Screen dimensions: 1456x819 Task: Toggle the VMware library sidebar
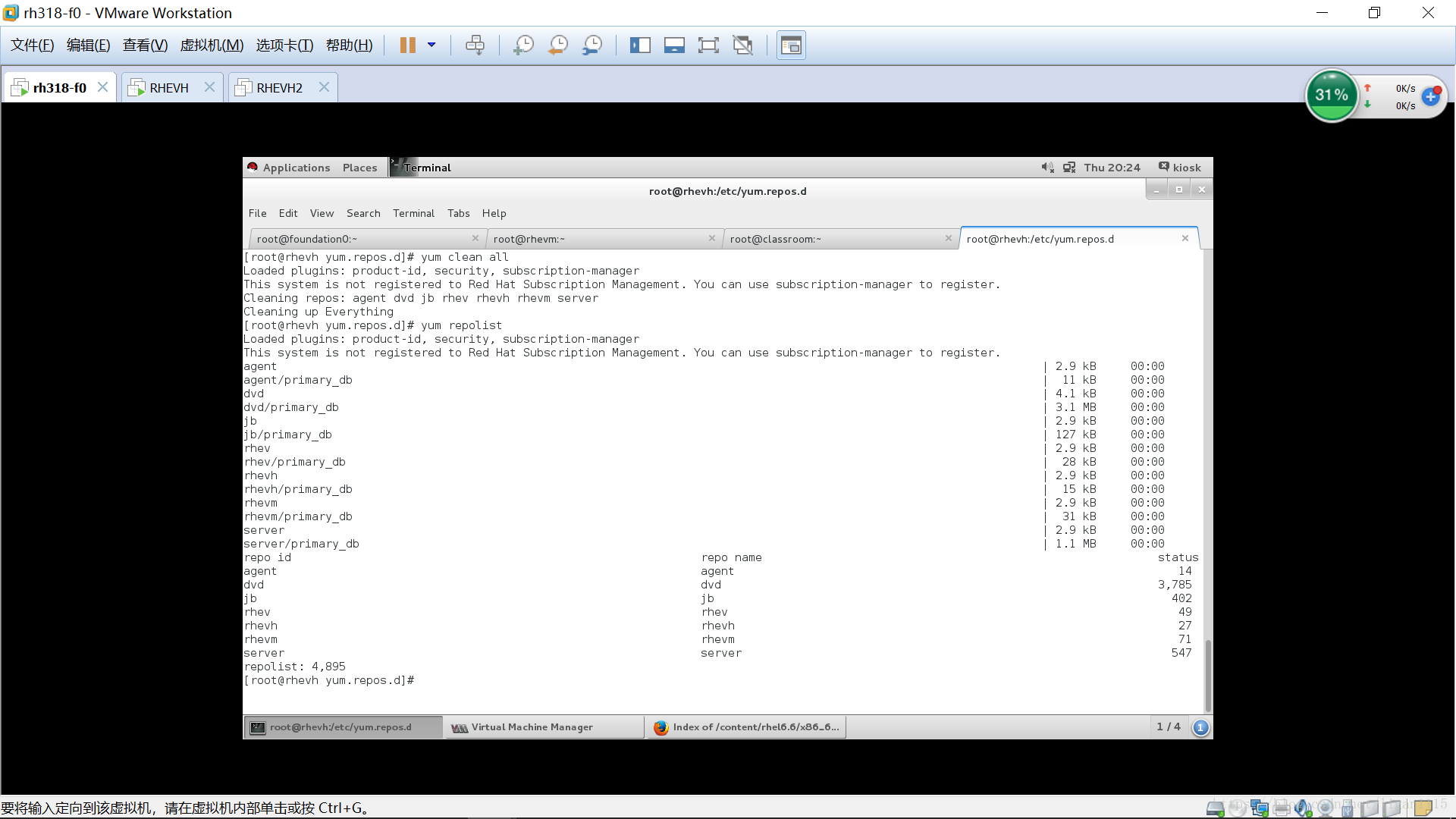coord(640,45)
